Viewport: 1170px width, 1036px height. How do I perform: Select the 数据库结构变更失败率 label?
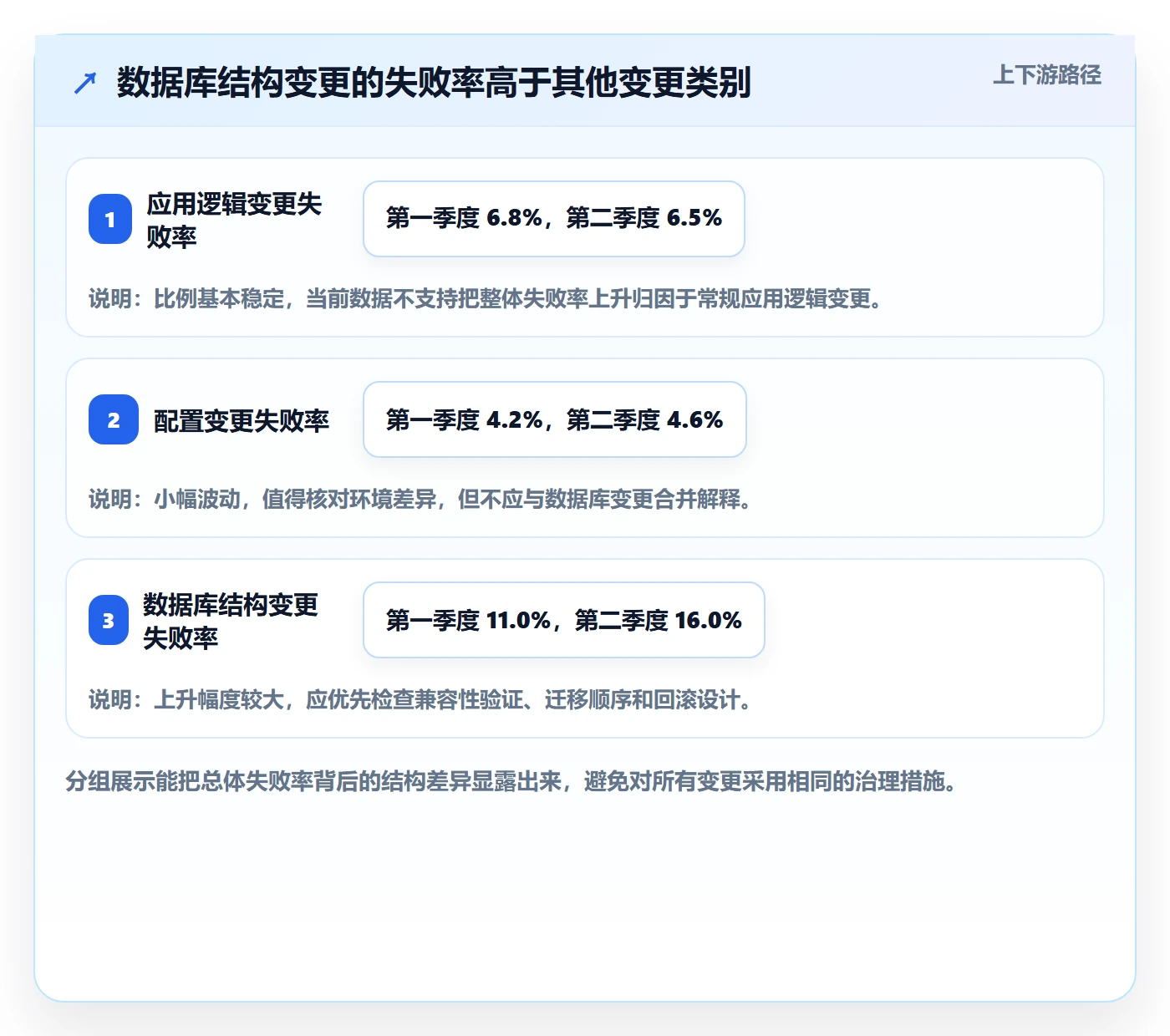[231, 621]
